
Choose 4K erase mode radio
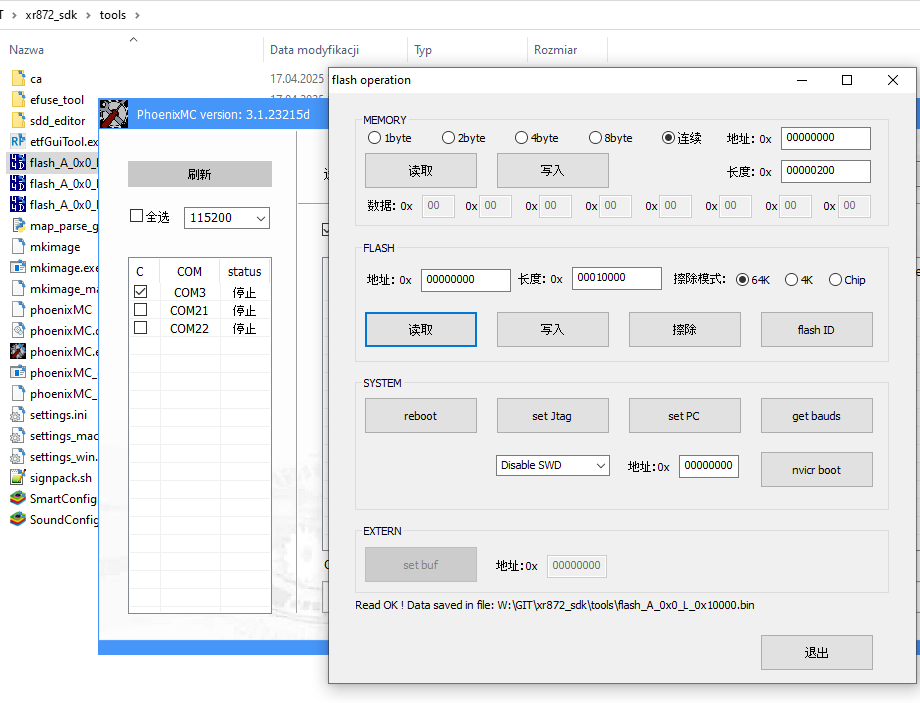(792, 280)
